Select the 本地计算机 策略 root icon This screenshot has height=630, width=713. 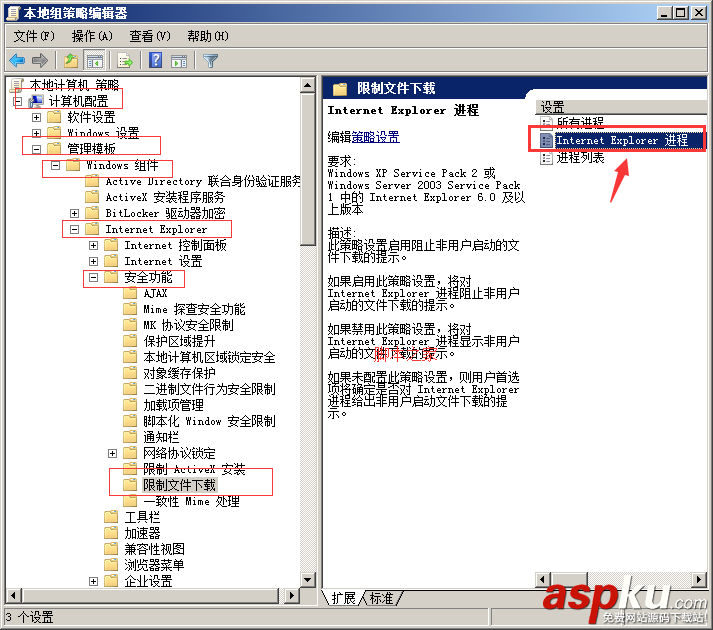(x=17, y=85)
